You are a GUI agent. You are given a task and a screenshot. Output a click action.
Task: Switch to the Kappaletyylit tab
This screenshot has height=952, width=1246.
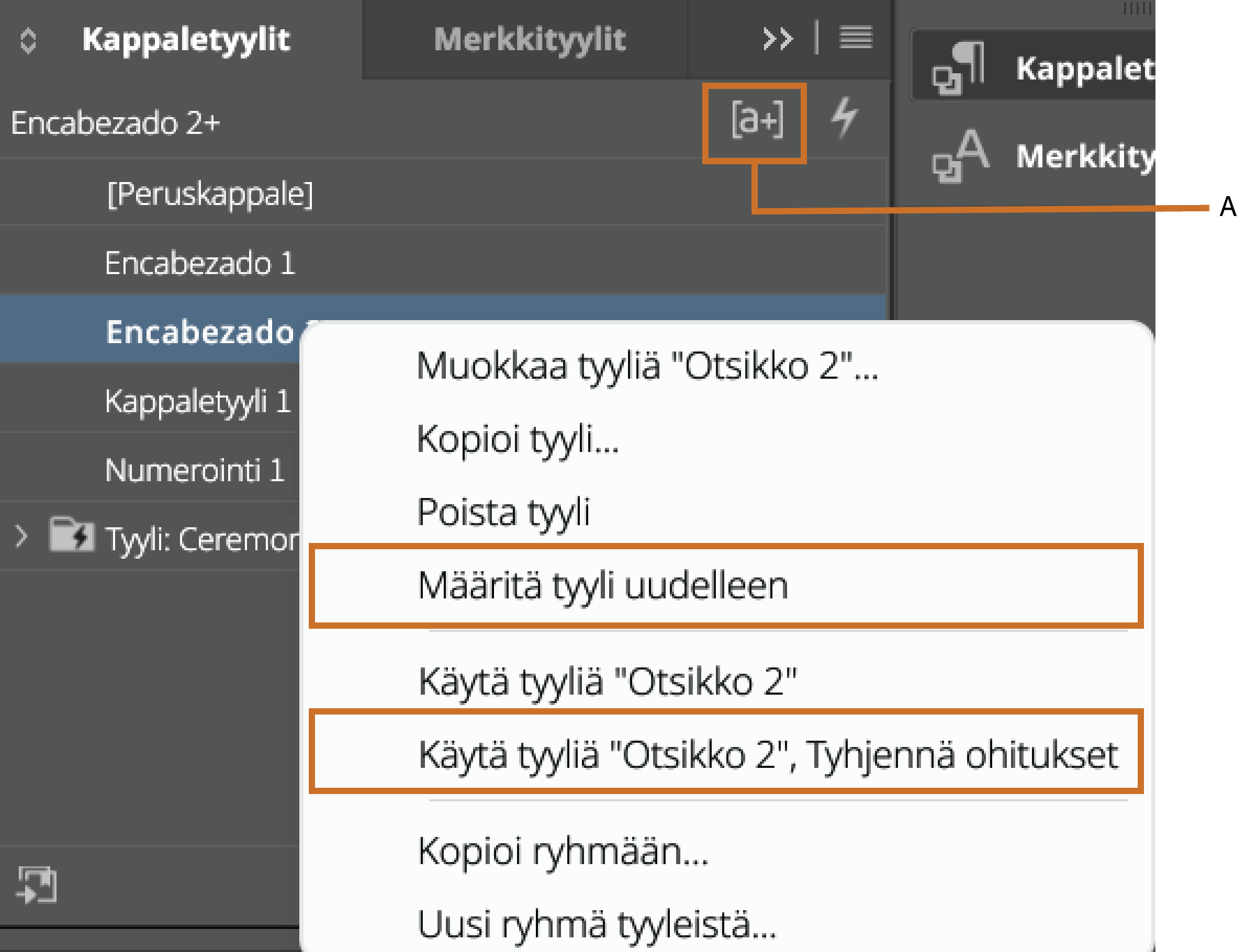(187, 38)
